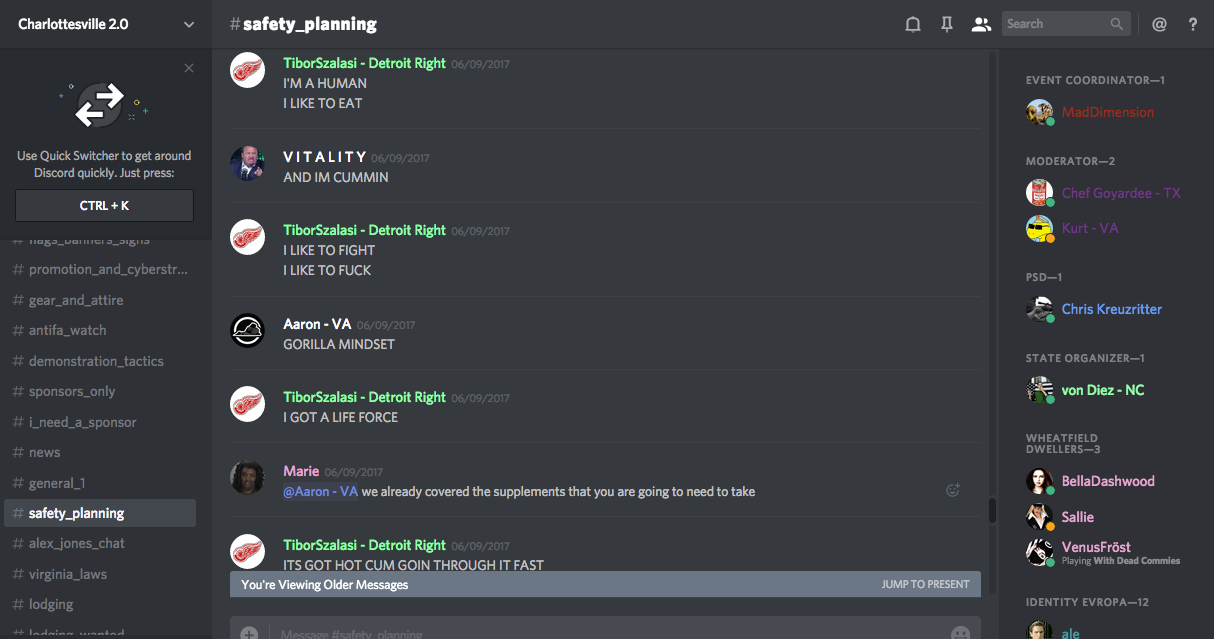Show pinned messages with pin icon
1214x639 pixels.
click(x=946, y=24)
